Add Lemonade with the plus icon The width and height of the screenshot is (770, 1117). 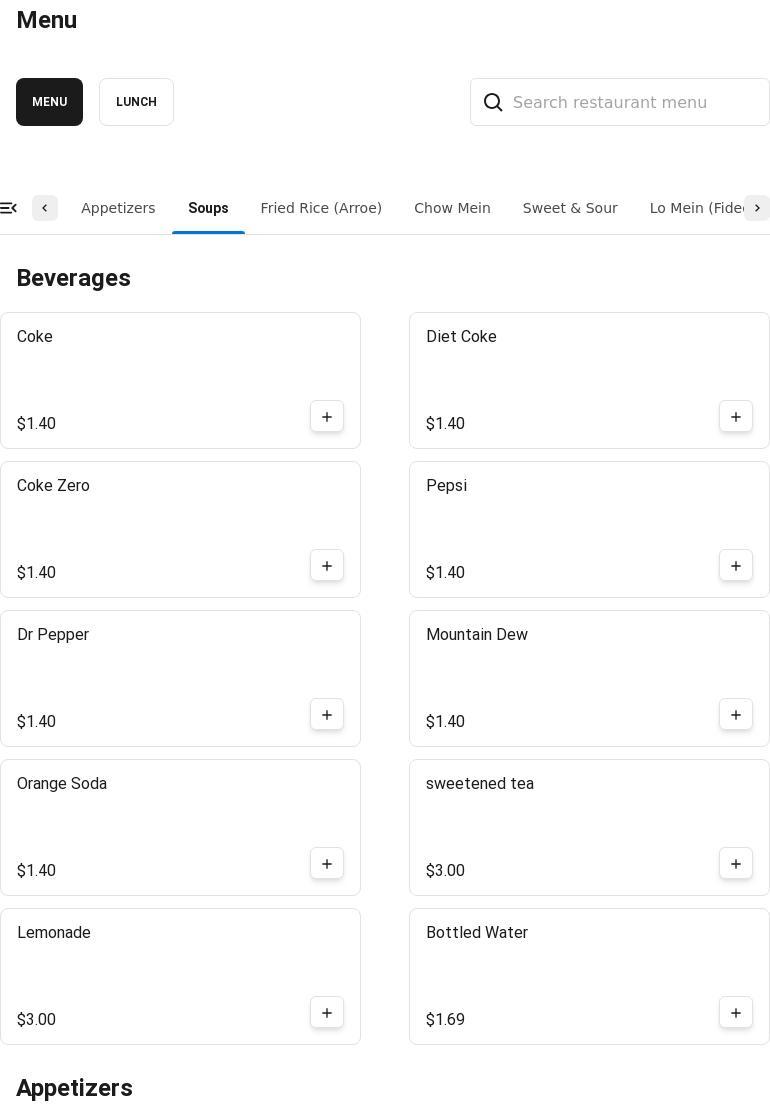(327, 1013)
